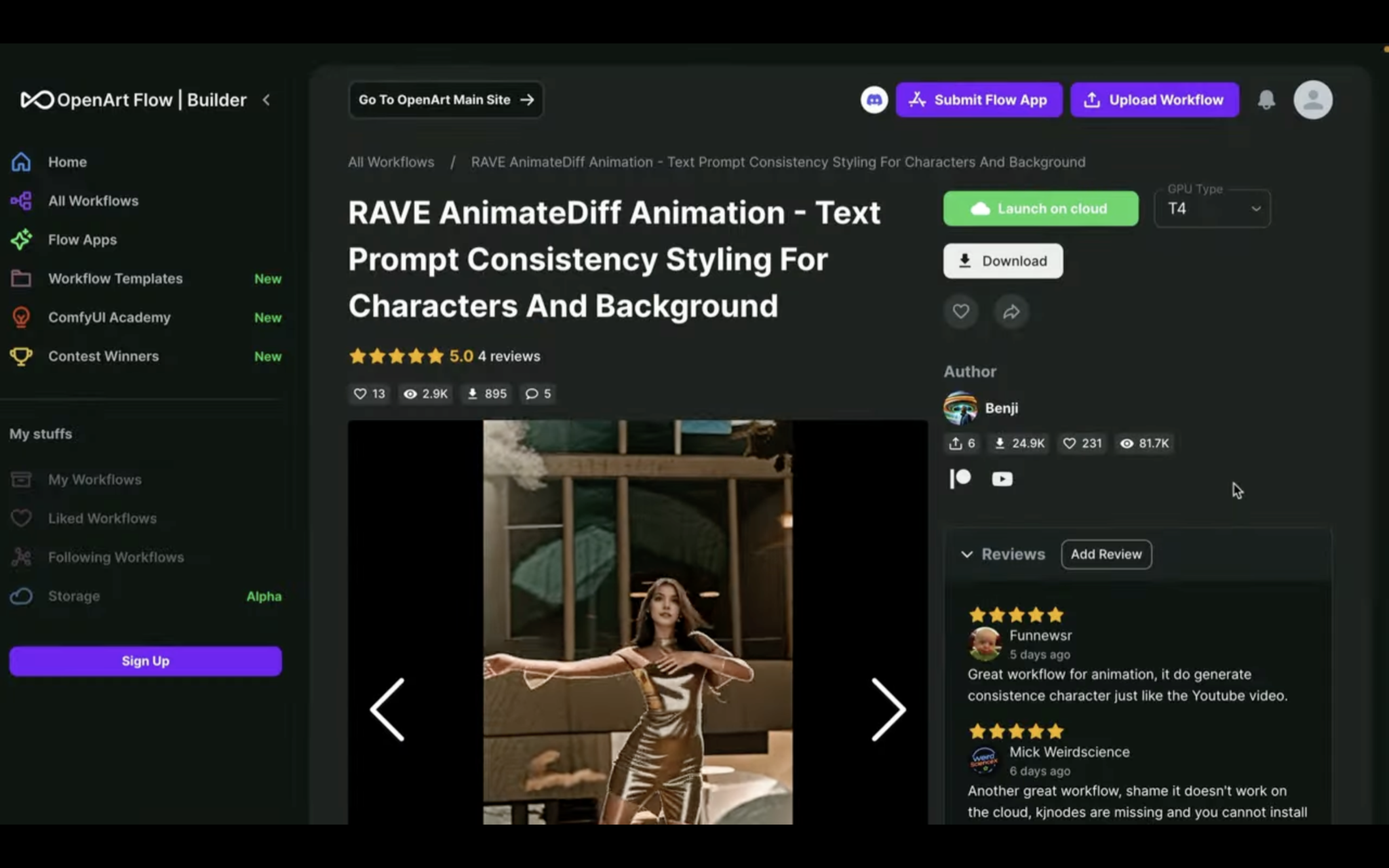Image resolution: width=1389 pixels, height=868 pixels.
Task: Click Upload Workflow in the header
Action: [1155, 100]
